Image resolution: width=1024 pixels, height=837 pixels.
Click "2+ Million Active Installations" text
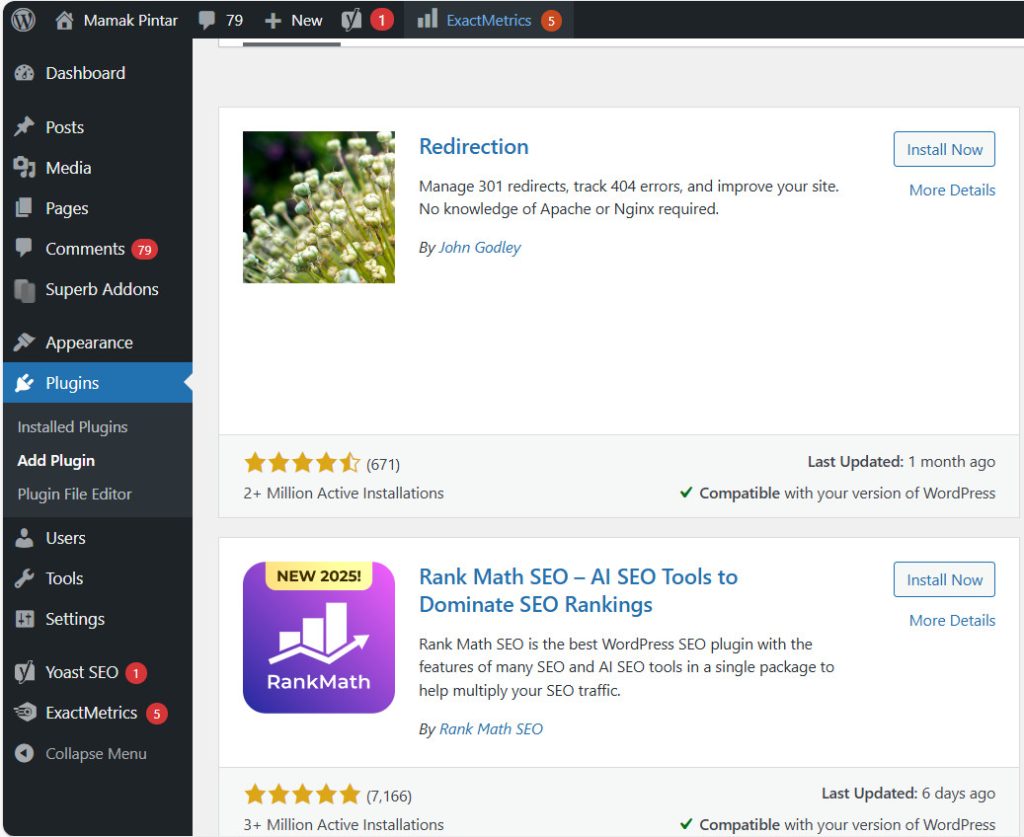click(x=344, y=493)
